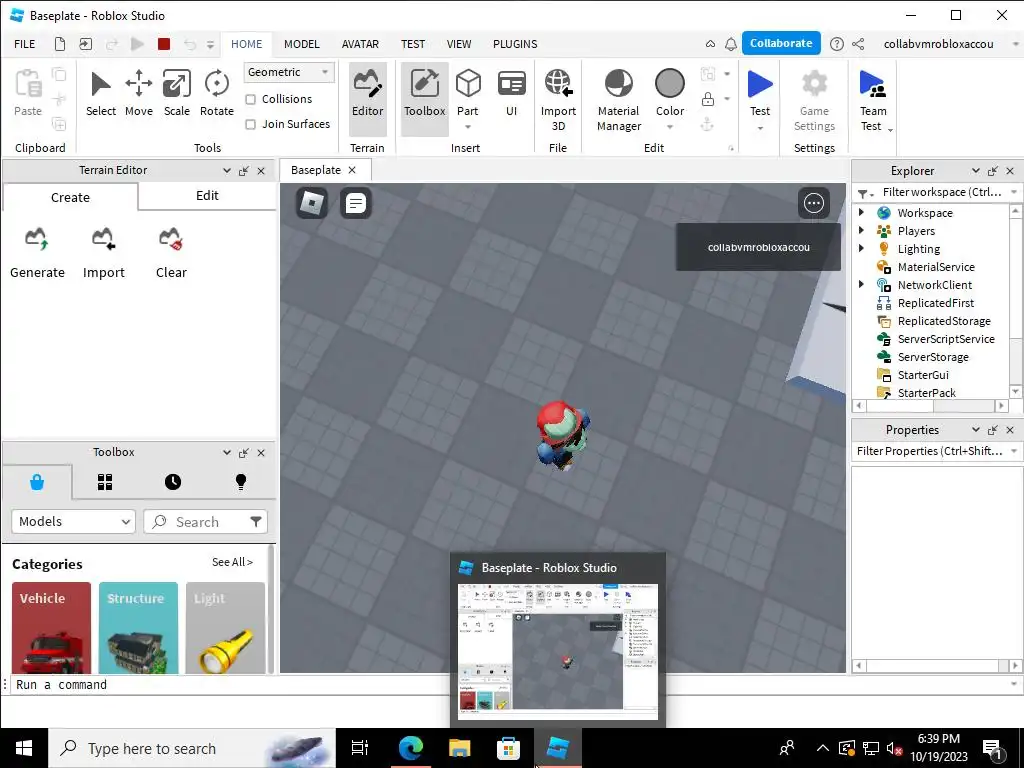Stop the running simulation (red square)
Screen dimensions: 1024x768
tap(164, 44)
